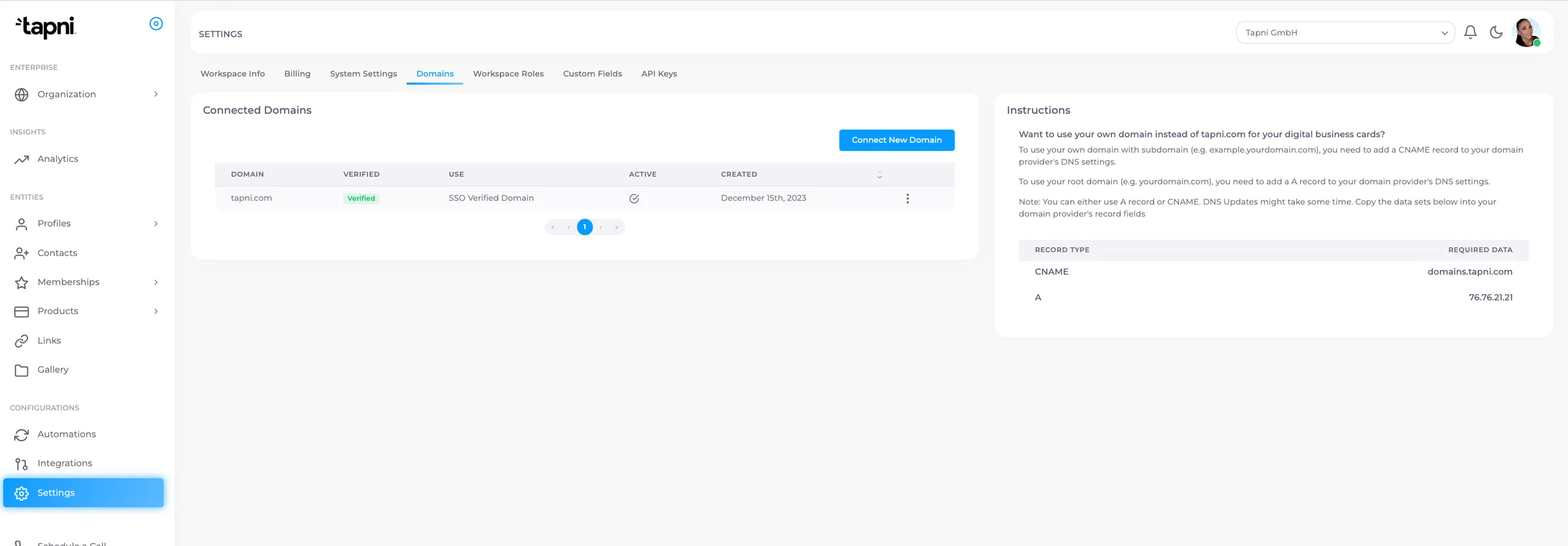
Task: Open the Tapni GmbH workspace dropdown
Action: tap(1345, 33)
